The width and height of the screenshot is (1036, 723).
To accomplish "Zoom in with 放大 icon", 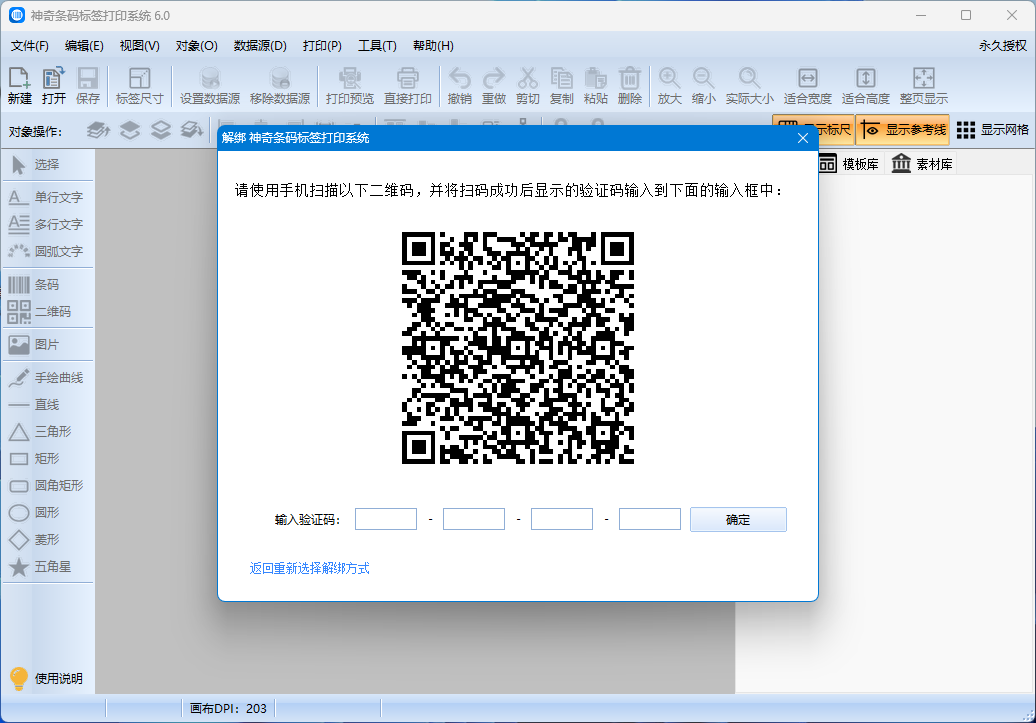I will (669, 86).
